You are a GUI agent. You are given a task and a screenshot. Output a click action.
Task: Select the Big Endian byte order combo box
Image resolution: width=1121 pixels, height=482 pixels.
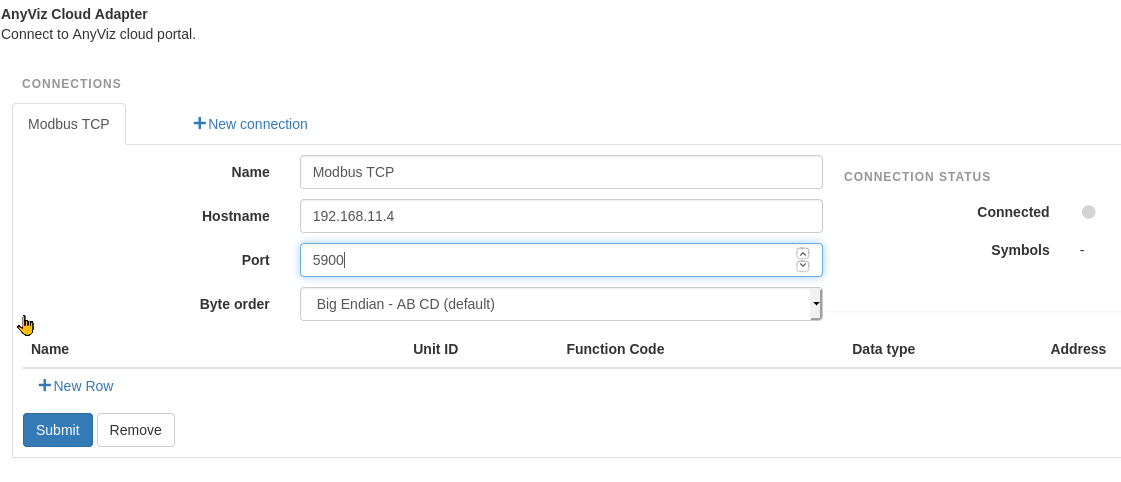[x=561, y=304]
